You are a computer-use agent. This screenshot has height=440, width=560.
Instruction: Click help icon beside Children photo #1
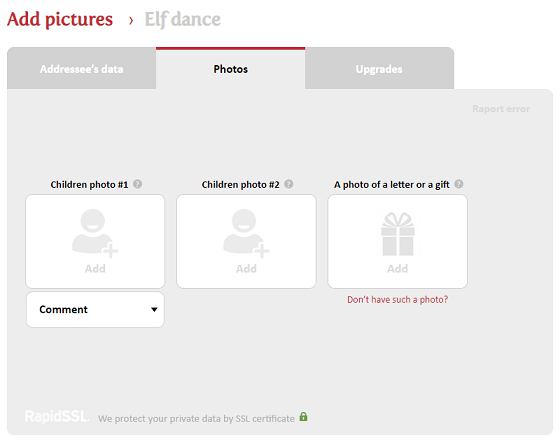coord(138,184)
